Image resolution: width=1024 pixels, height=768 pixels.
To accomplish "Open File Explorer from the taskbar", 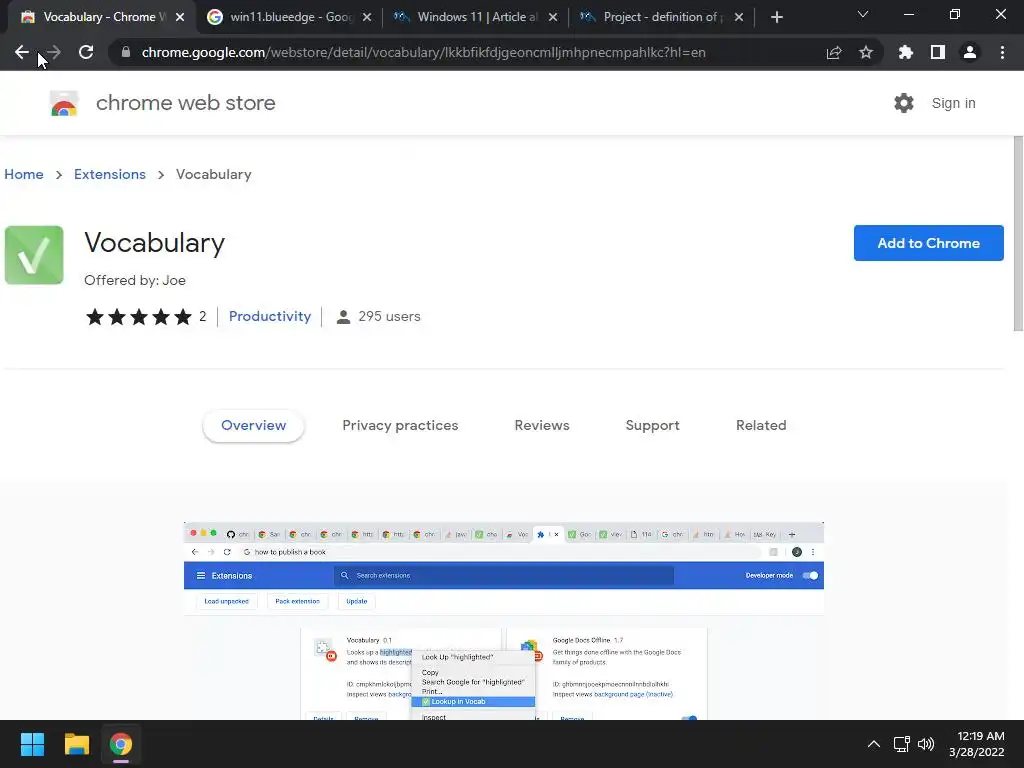I will (x=76, y=744).
